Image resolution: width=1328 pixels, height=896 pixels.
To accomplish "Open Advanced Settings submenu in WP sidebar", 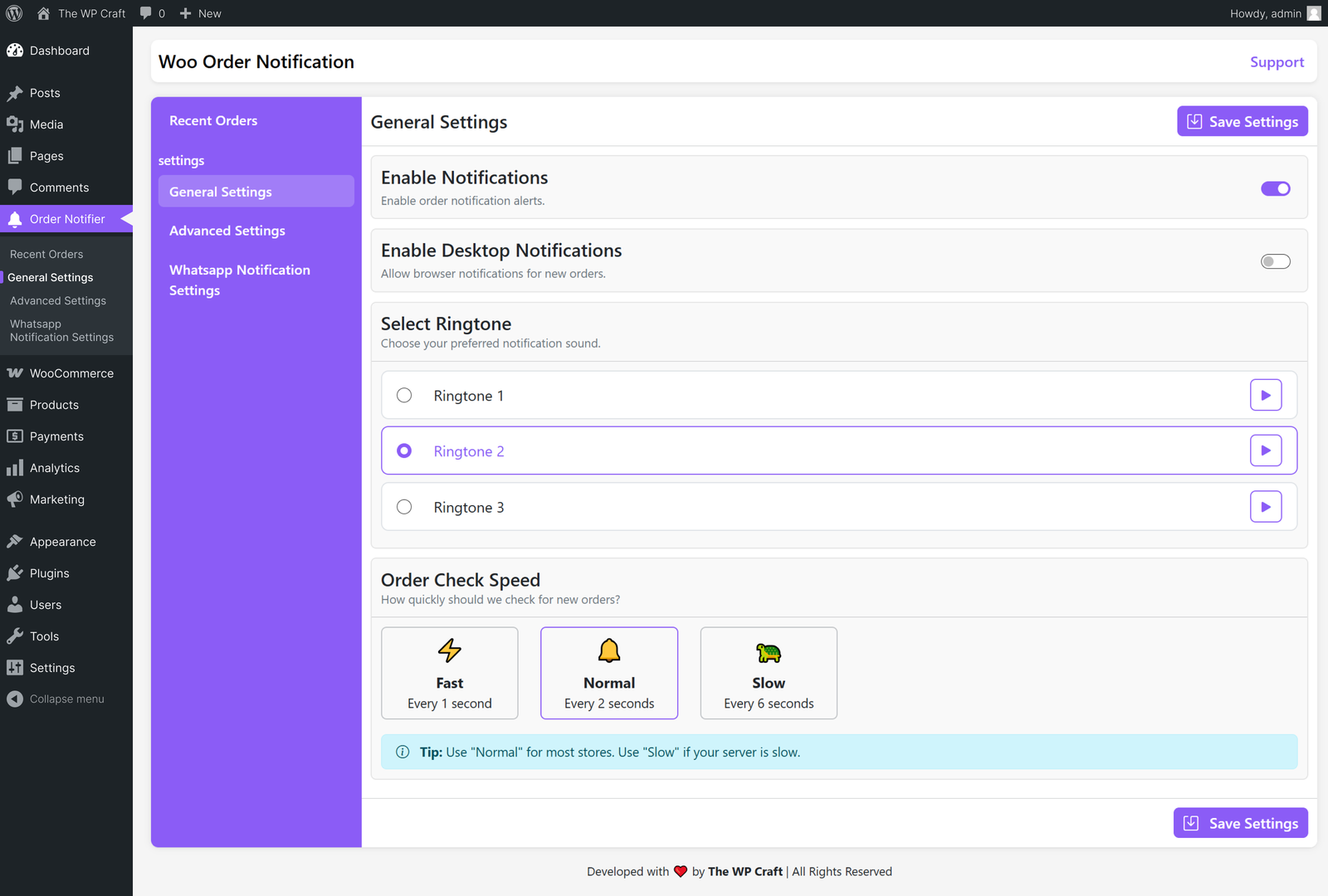I will point(58,300).
